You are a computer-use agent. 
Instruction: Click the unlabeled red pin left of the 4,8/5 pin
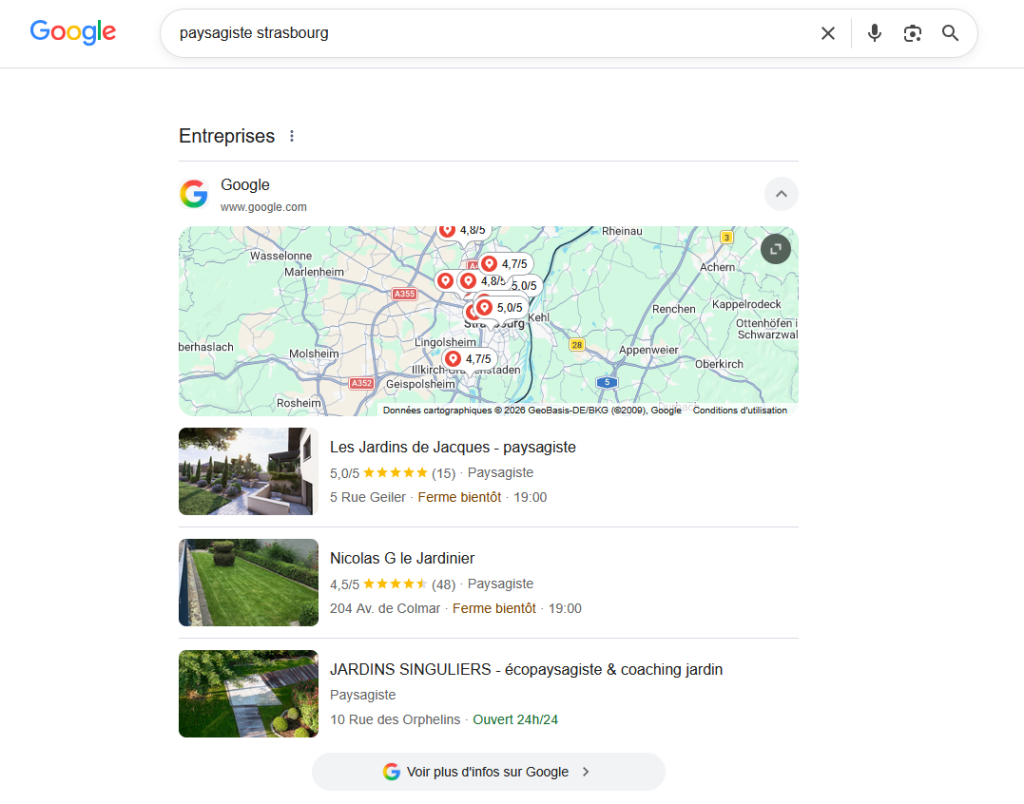click(445, 281)
